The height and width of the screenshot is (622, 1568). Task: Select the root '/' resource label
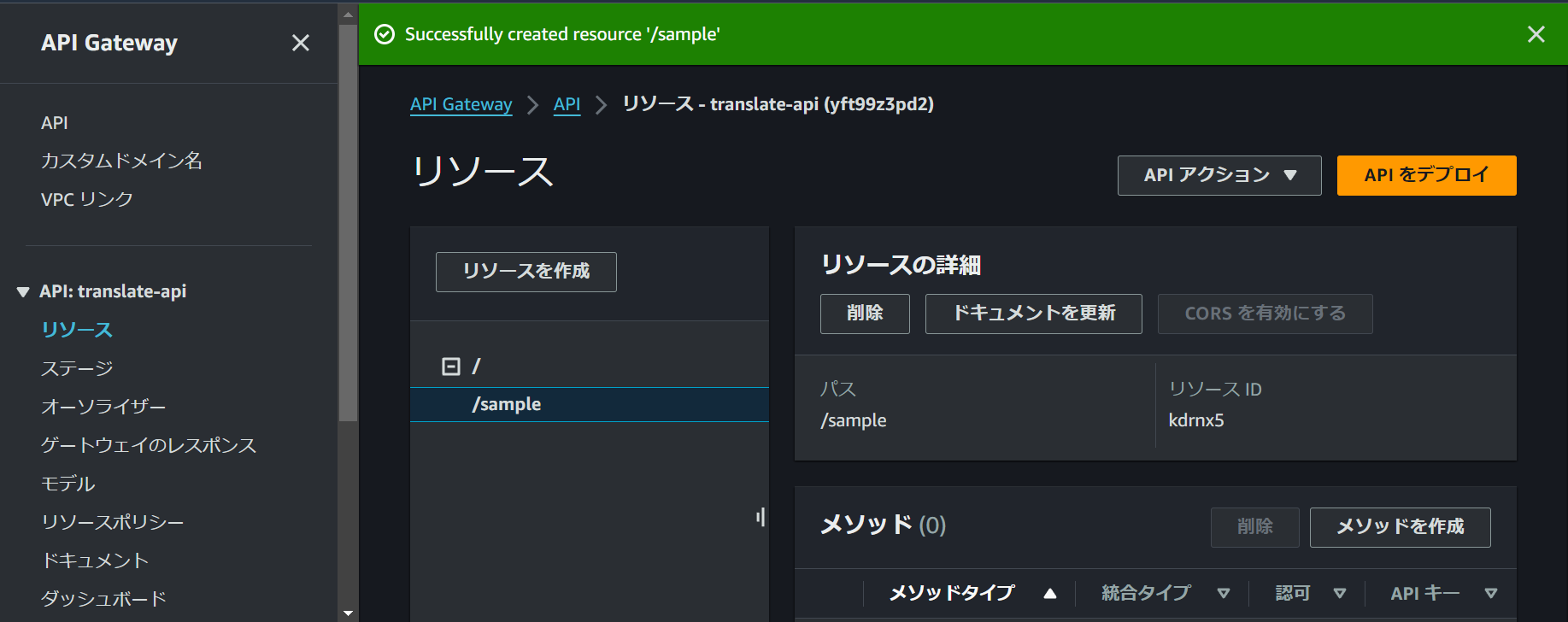click(x=476, y=367)
